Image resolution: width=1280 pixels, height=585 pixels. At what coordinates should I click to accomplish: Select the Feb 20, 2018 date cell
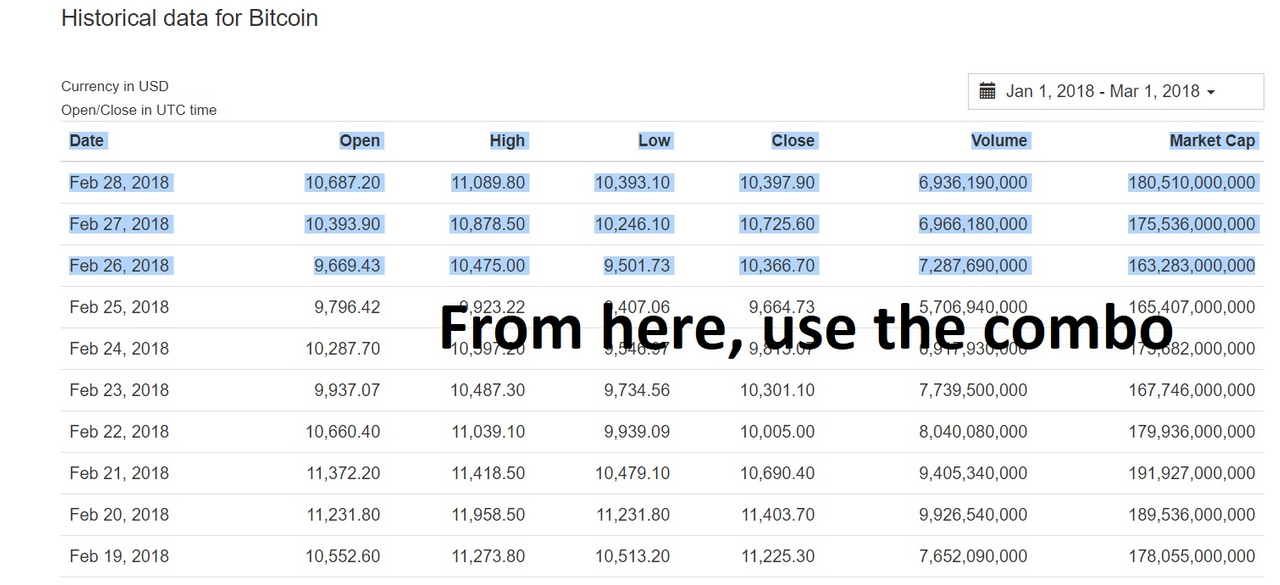119,515
